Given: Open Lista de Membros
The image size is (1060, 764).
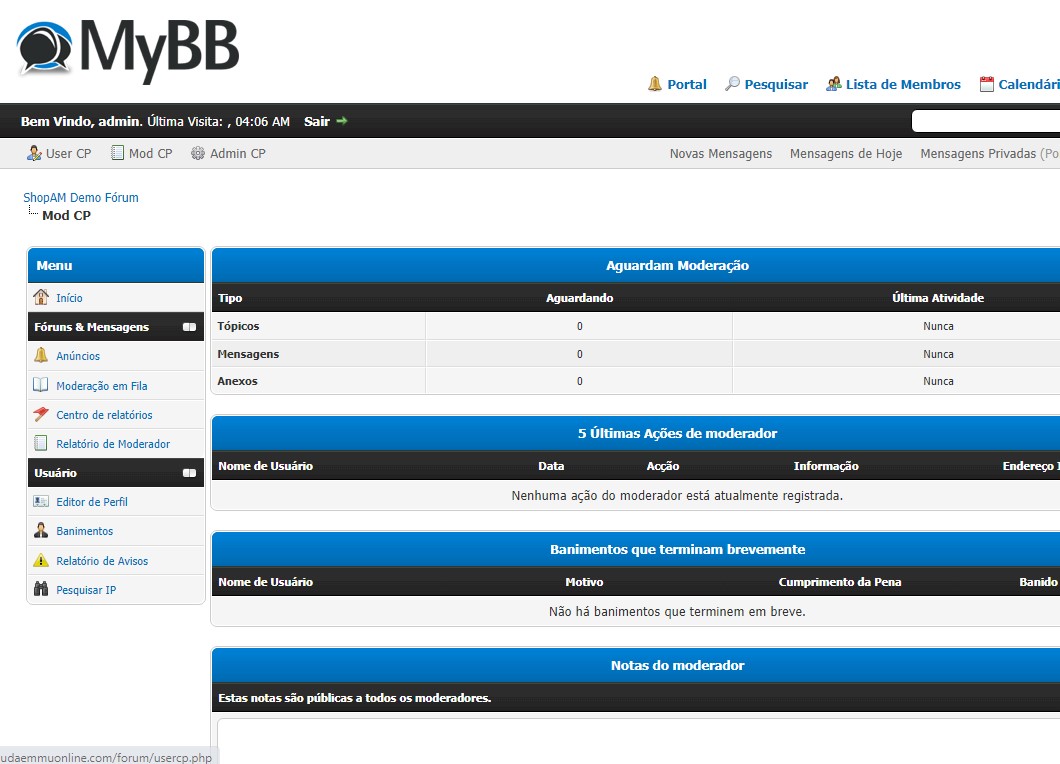Looking at the screenshot, I should point(903,85).
